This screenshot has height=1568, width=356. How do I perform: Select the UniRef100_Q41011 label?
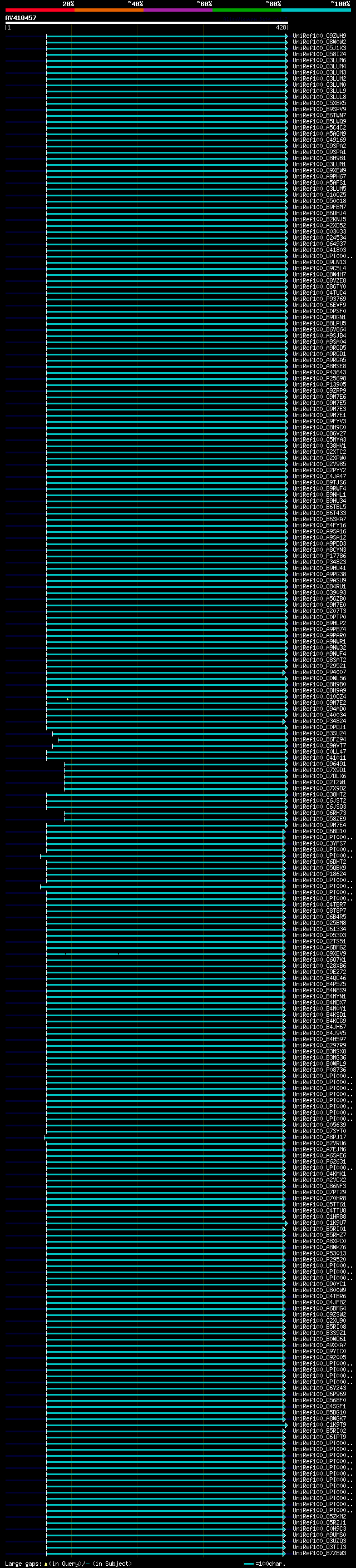[x=319, y=758]
